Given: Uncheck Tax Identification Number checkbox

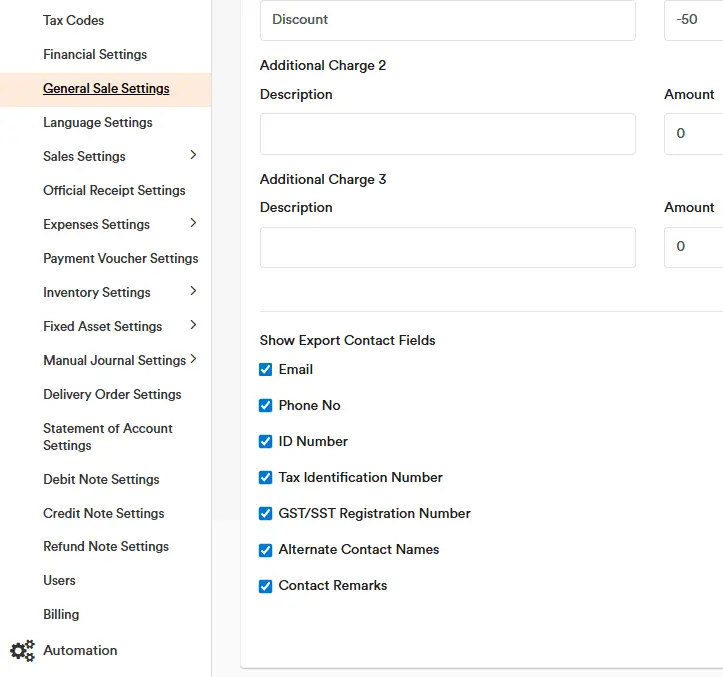Looking at the screenshot, I should 266,478.
